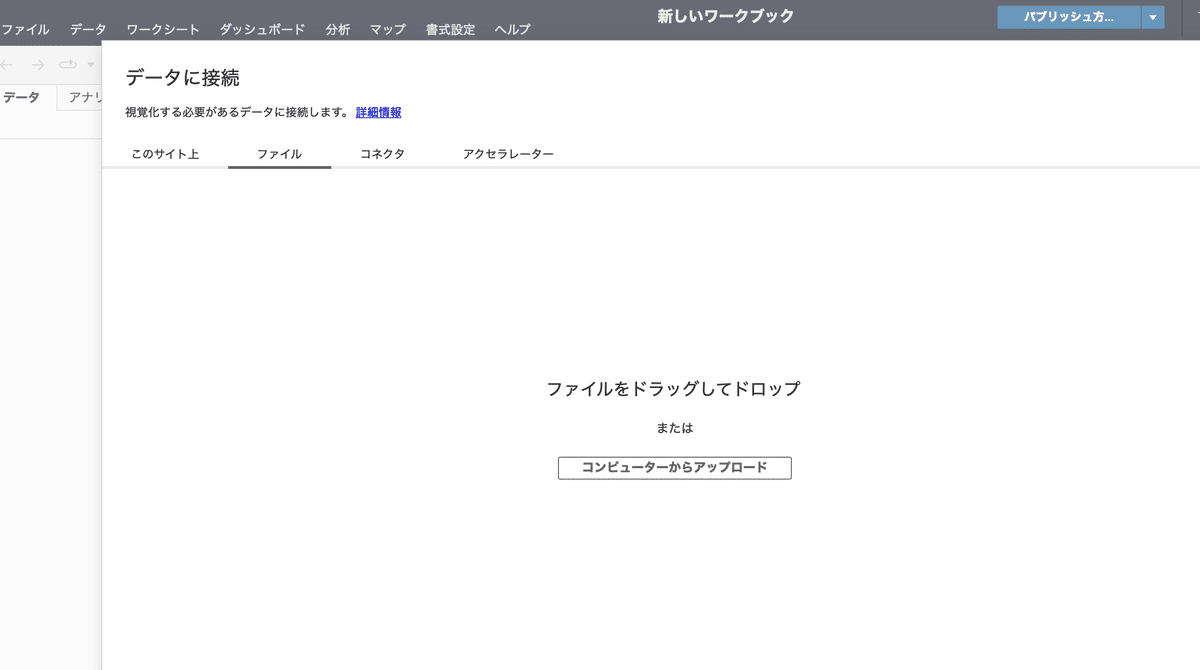Open the ヘルプ menu
The height and width of the screenshot is (670, 1200).
pos(512,30)
